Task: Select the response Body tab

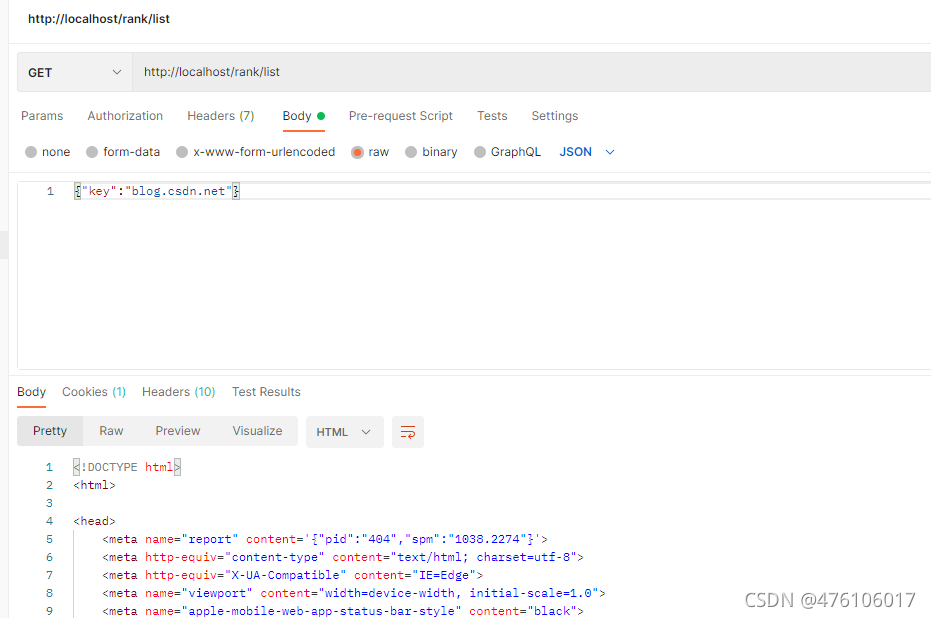Action: (31, 392)
